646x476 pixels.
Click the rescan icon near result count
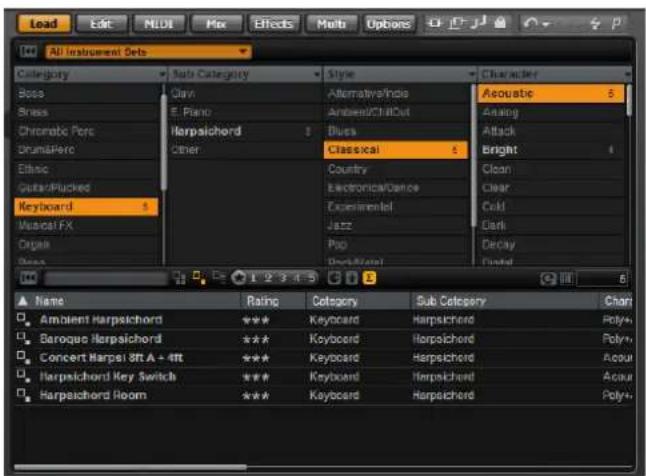point(548,279)
